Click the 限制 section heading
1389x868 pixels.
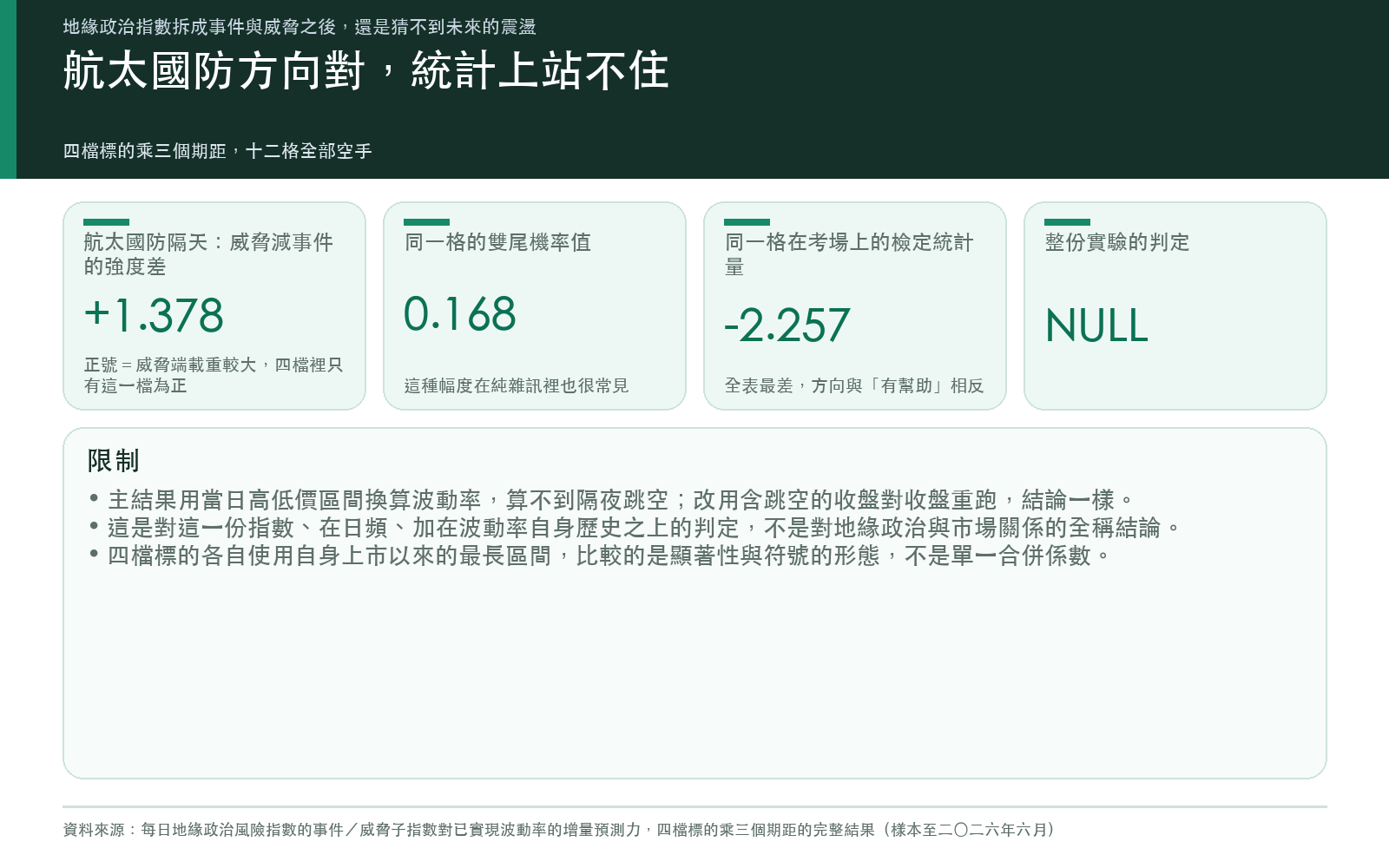(113, 461)
